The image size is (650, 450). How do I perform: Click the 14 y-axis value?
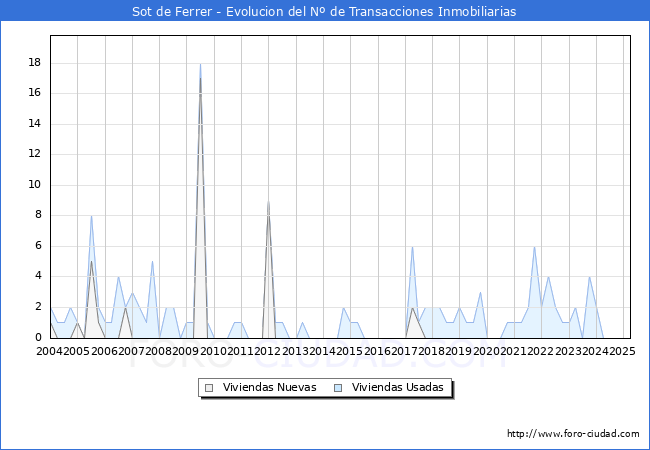click(x=35, y=123)
